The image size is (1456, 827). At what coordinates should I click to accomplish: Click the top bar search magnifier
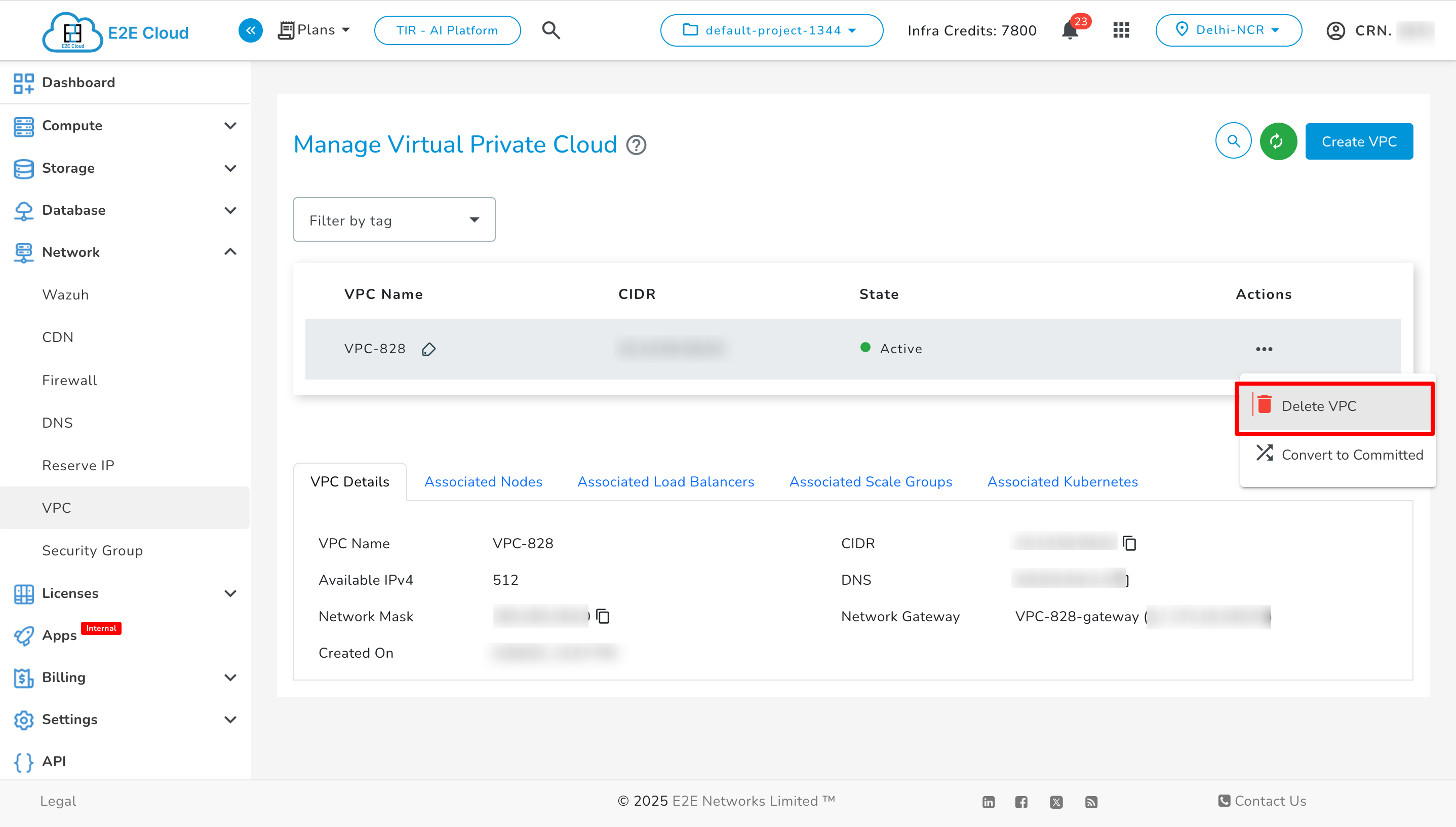pyautogui.click(x=550, y=30)
